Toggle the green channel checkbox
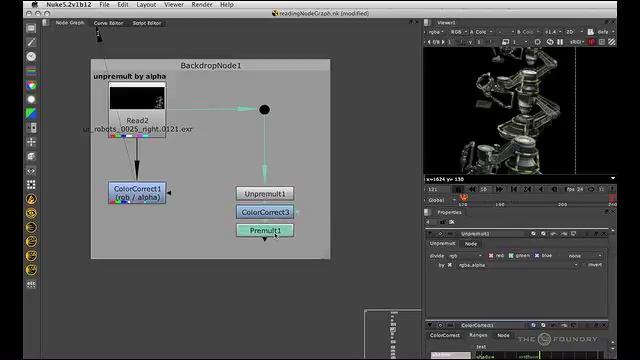Screen dimensions: 640x360 point(511,256)
